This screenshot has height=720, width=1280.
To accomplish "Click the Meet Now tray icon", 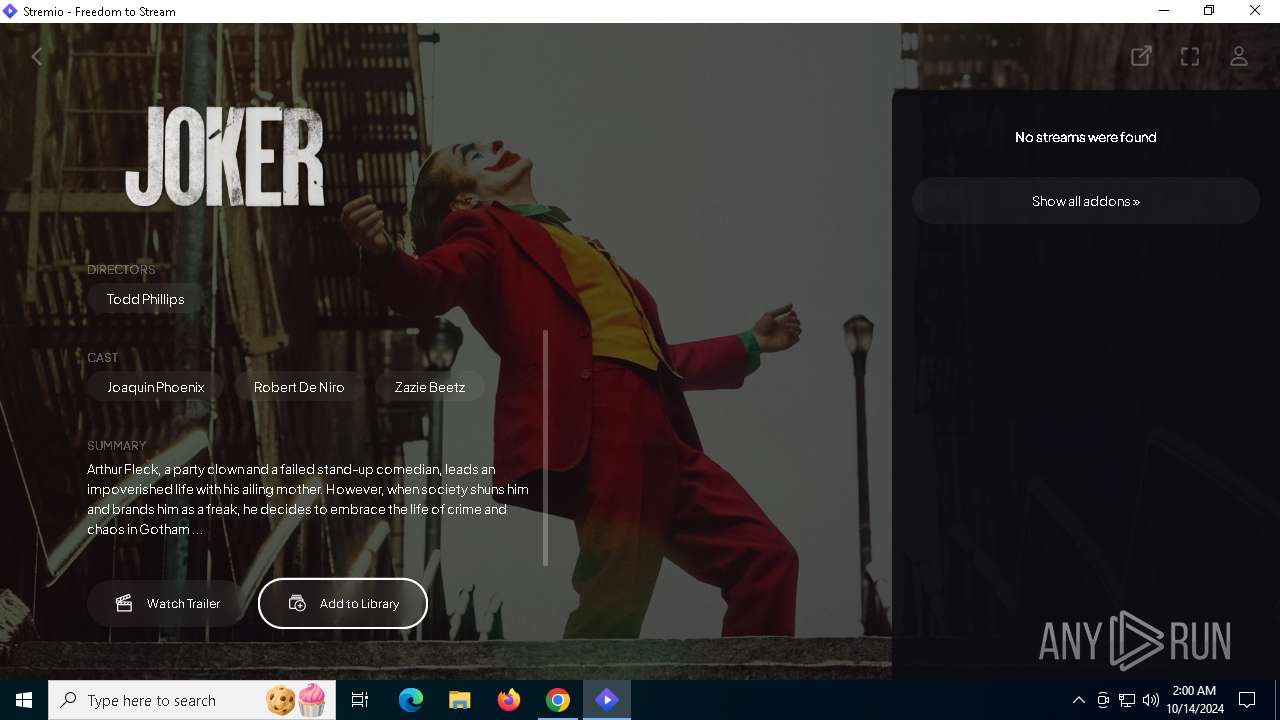I will coord(1103,700).
